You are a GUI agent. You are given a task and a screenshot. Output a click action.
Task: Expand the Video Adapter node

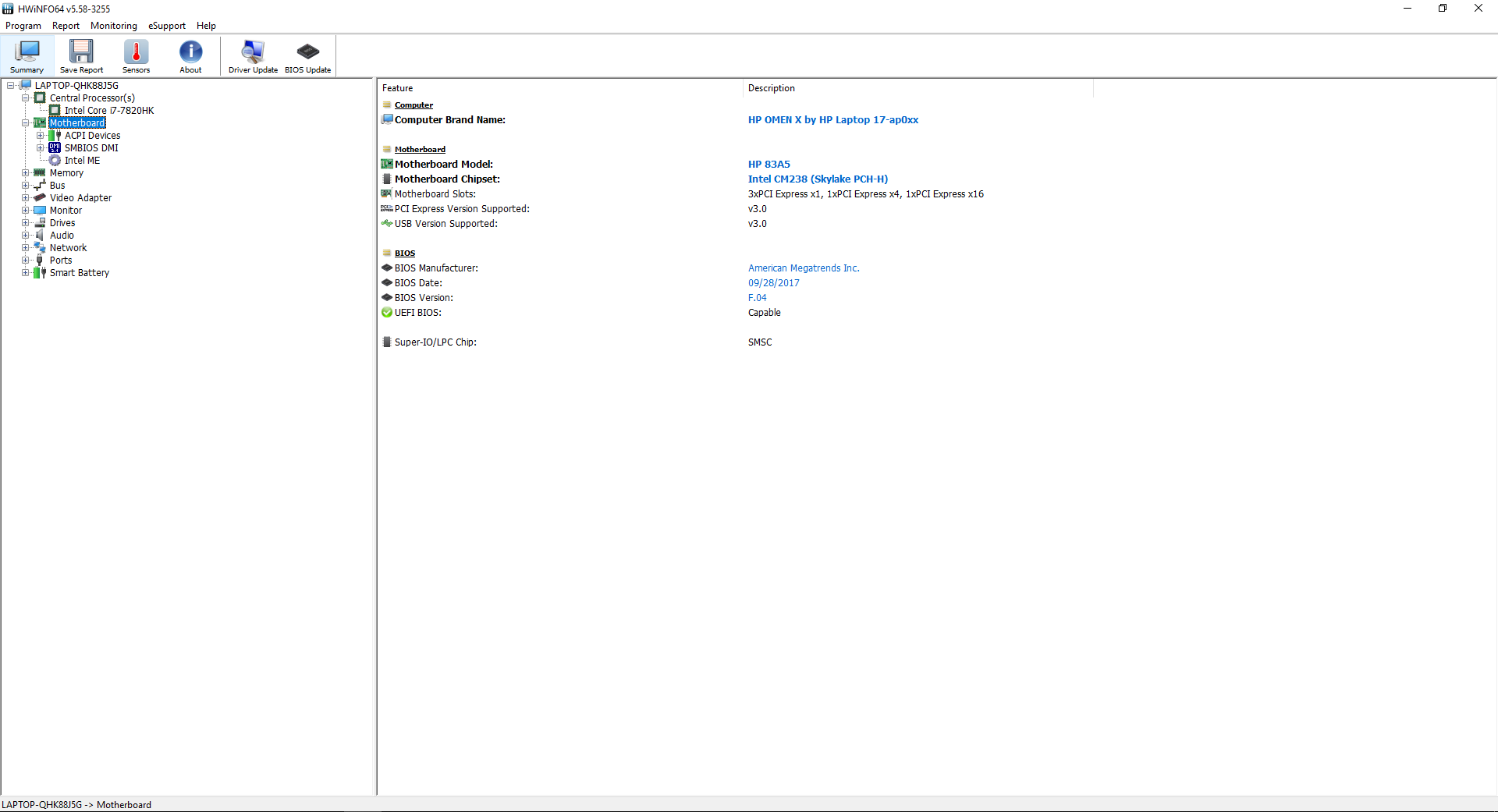point(25,198)
